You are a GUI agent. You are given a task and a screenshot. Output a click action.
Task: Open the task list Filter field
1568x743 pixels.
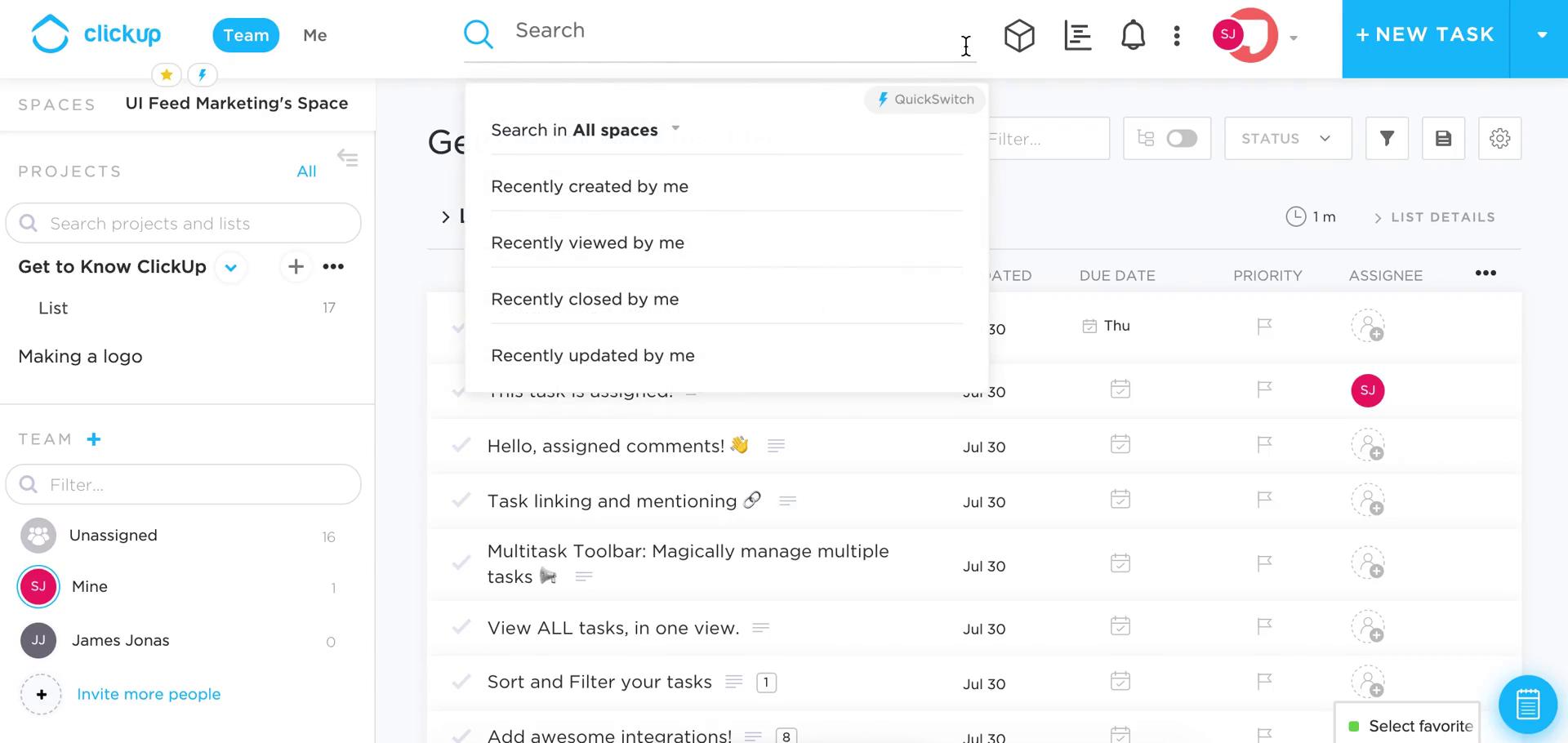tap(1049, 138)
